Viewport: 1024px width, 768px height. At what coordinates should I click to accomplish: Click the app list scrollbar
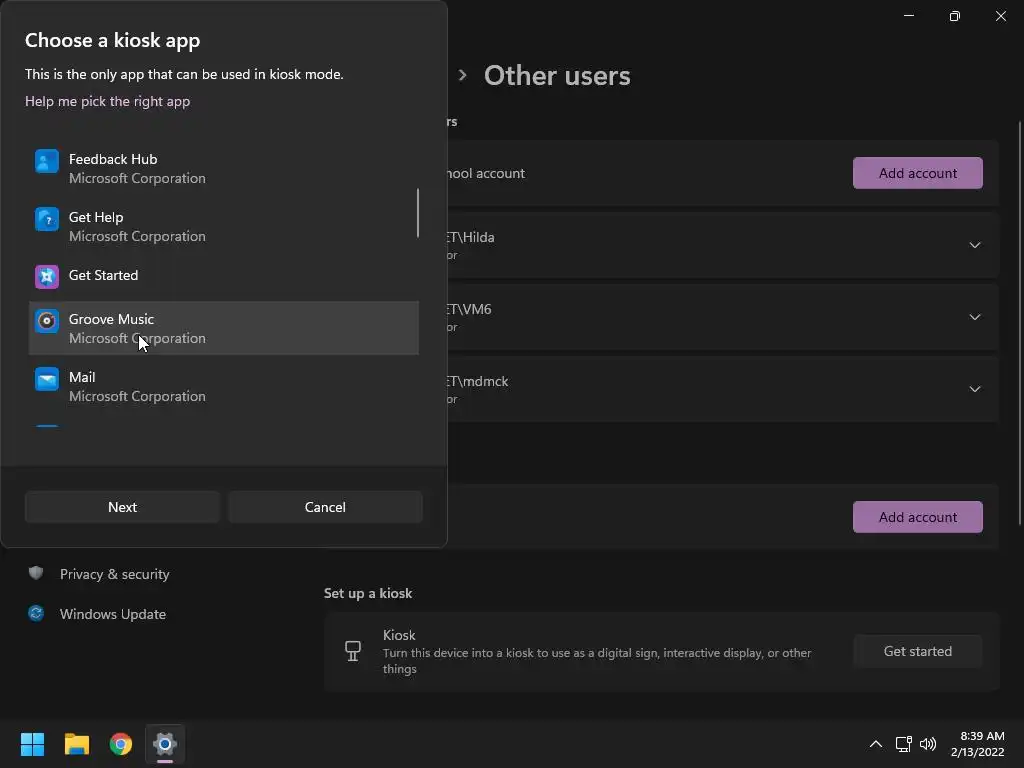[417, 213]
